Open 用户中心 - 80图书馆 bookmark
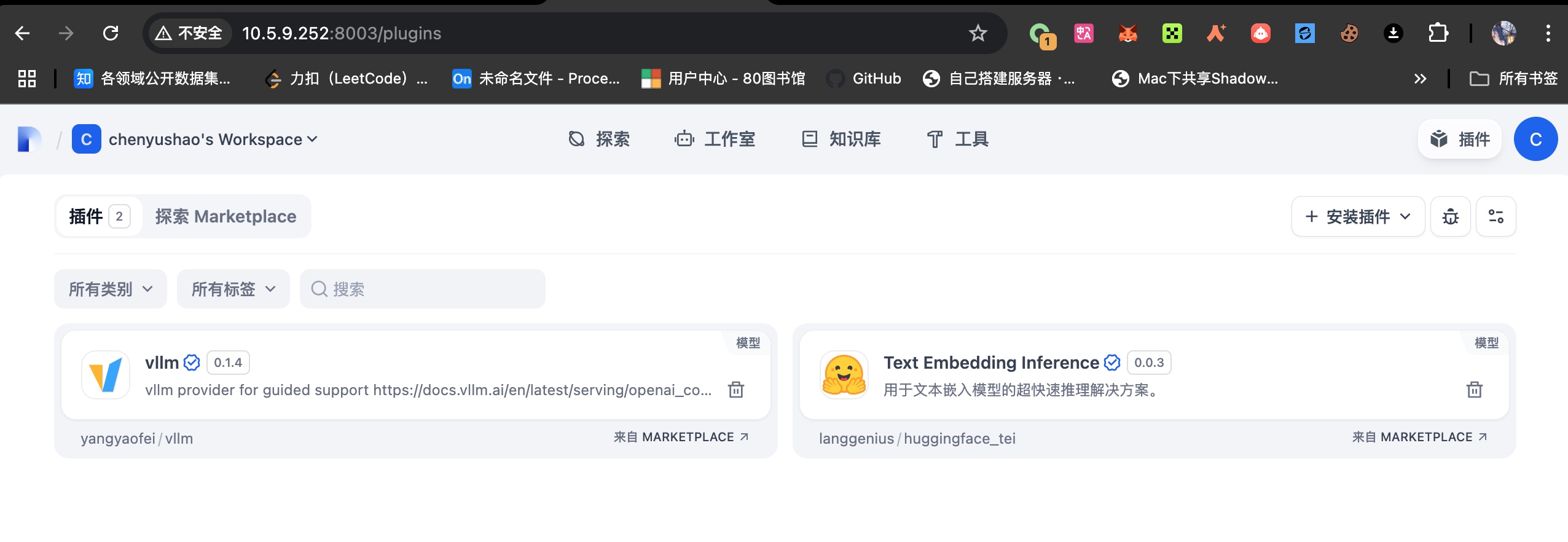 [x=723, y=79]
